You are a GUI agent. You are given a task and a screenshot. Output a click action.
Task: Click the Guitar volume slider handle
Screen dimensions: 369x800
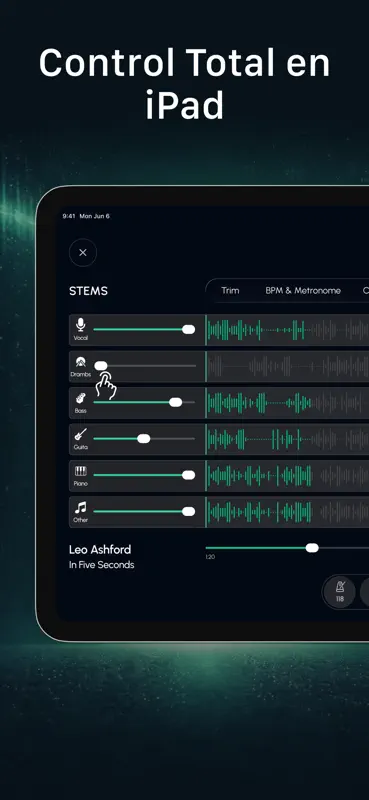[x=144, y=438]
